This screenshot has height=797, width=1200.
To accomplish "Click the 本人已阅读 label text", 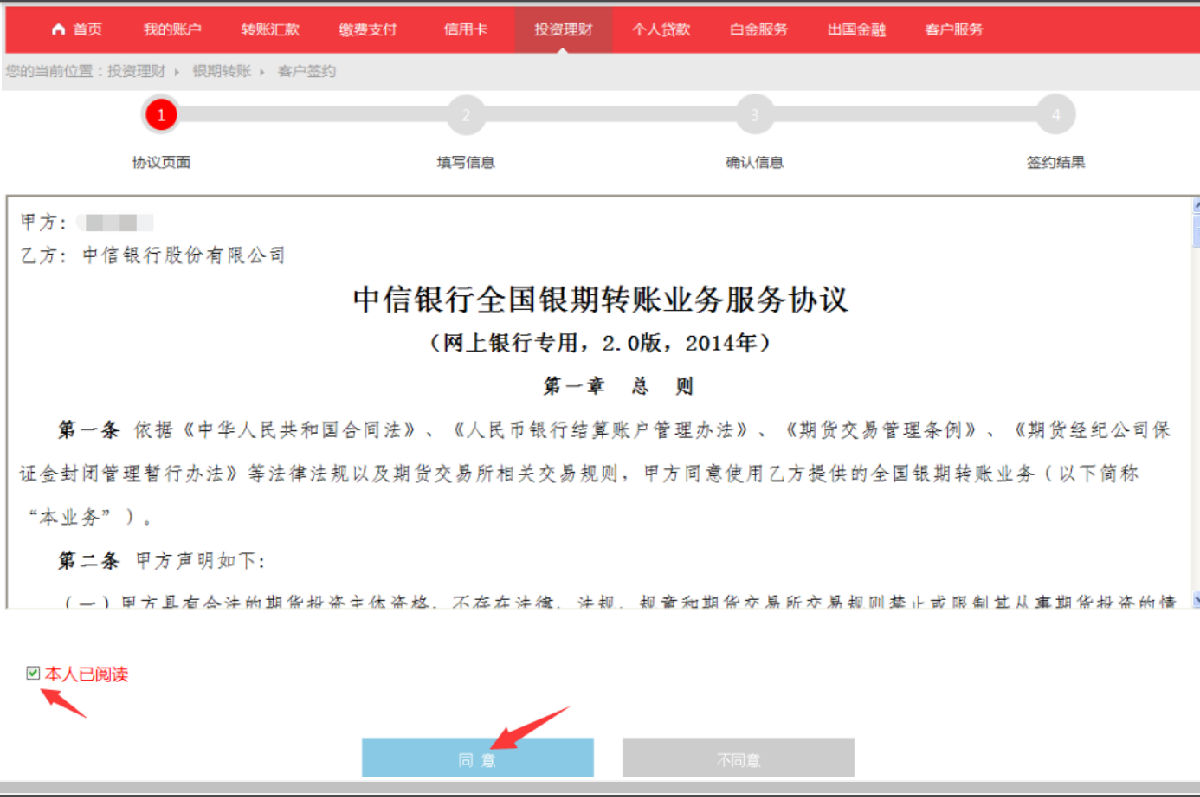I will pyautogui.click(x=86, y=674).
